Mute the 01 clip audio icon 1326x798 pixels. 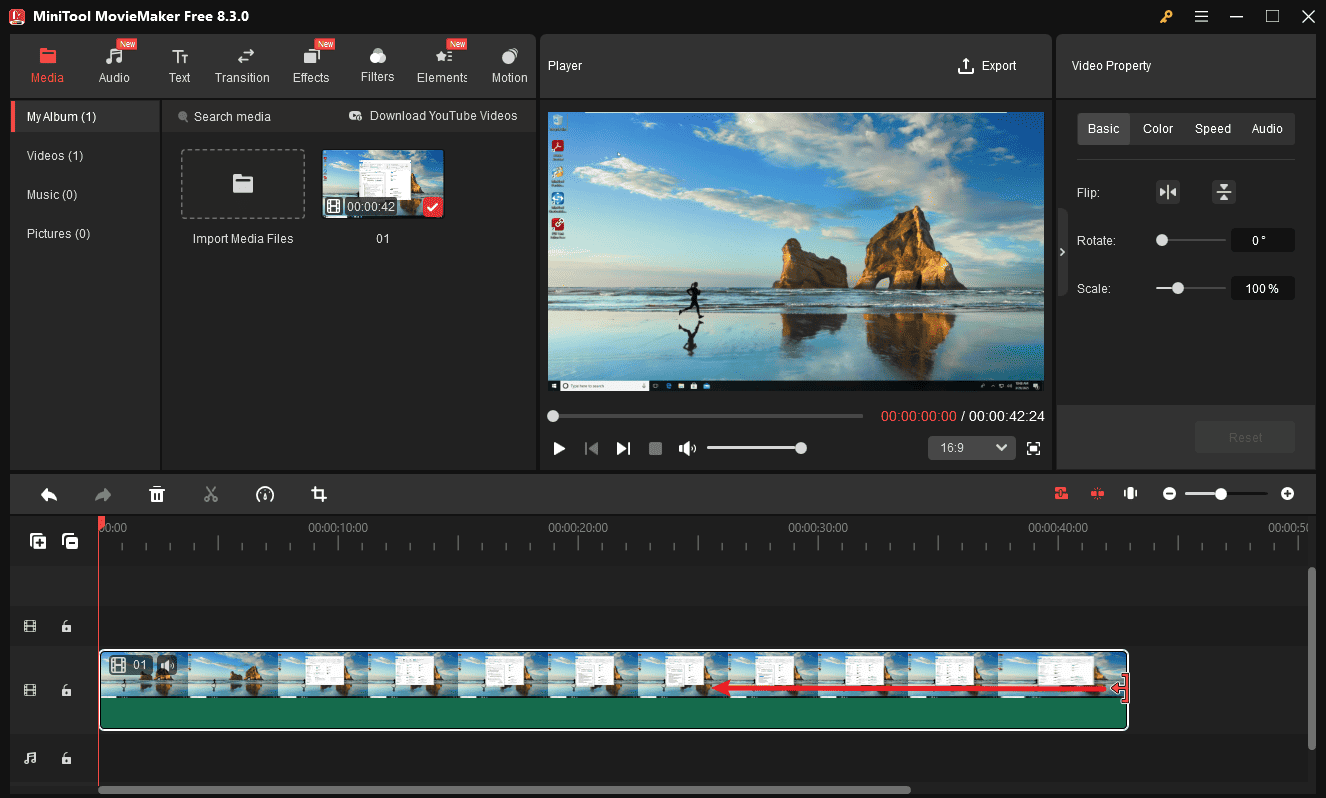(167, 665)
